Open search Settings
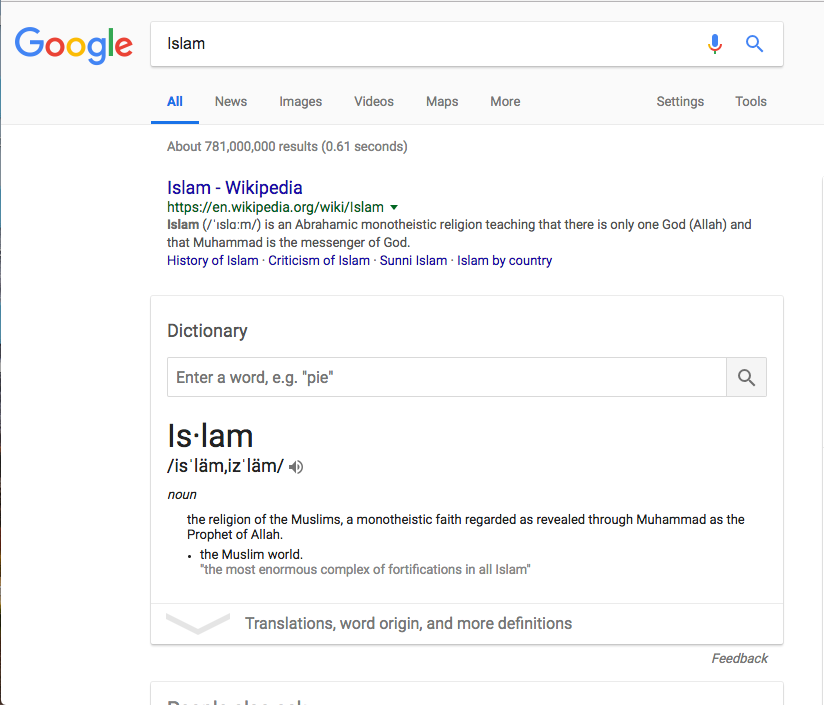Image resolution: width=824 pixels, height=705 pixels. 680,101
